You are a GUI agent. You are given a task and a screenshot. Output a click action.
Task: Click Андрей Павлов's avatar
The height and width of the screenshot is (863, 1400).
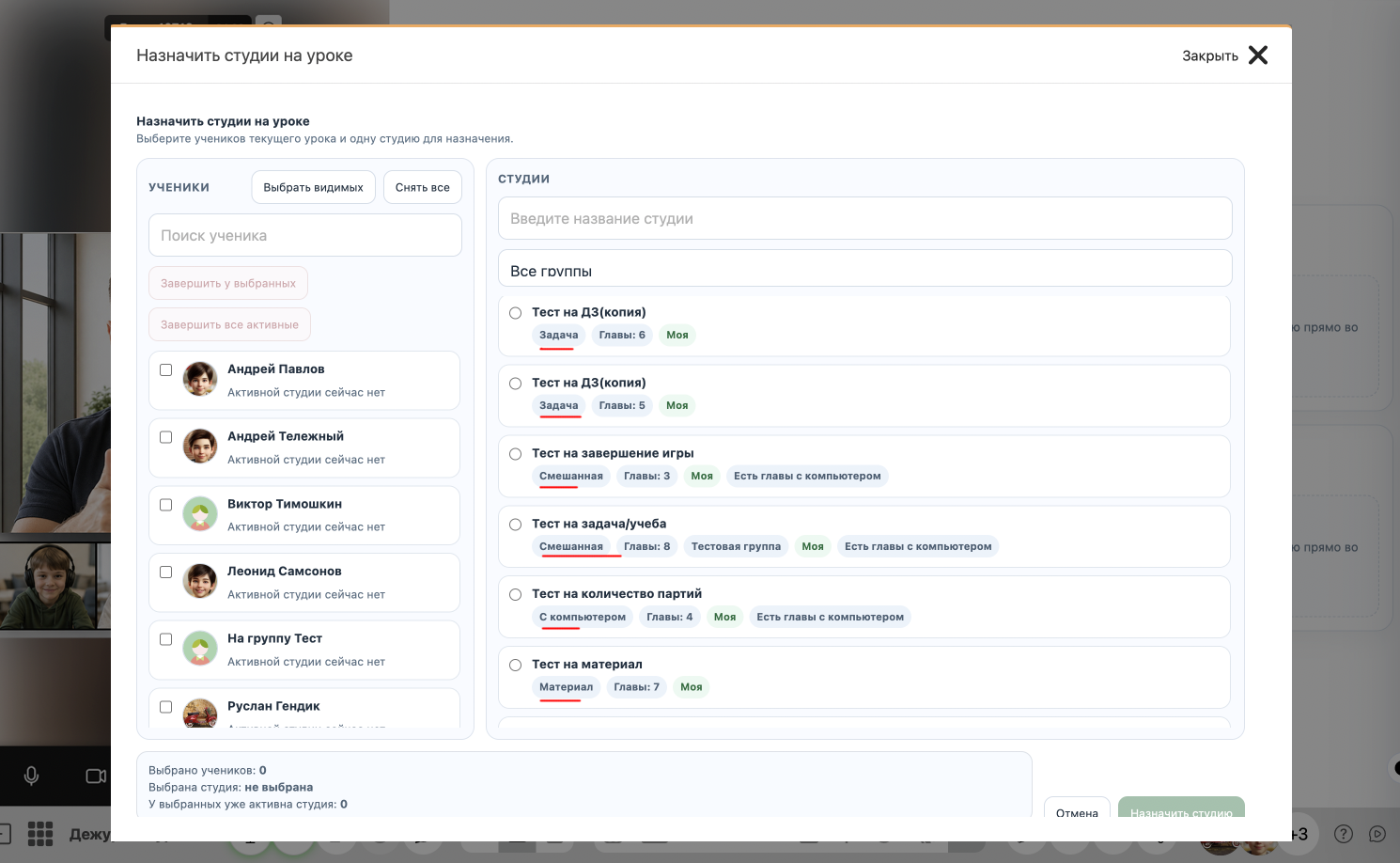click(200, 379)
